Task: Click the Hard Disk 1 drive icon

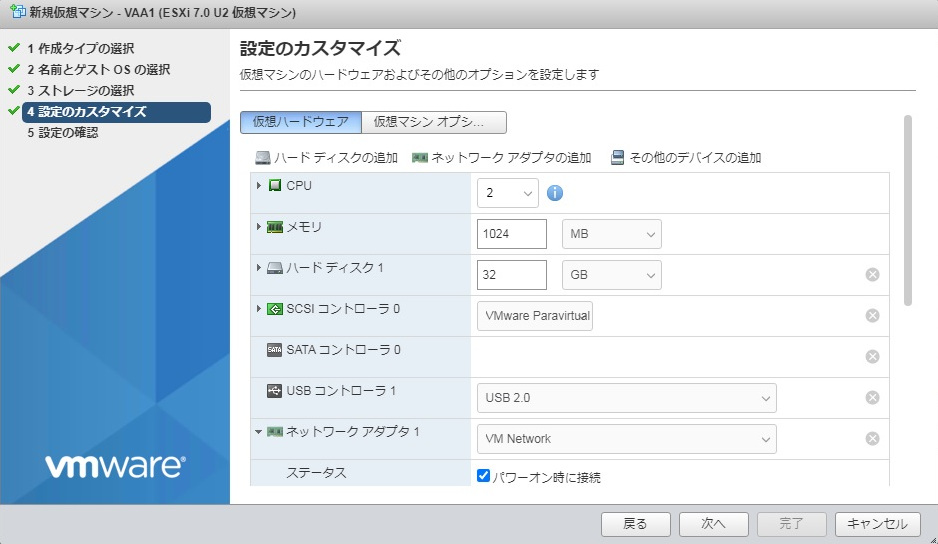Action: pyautogui.click(x=275, y=268)
